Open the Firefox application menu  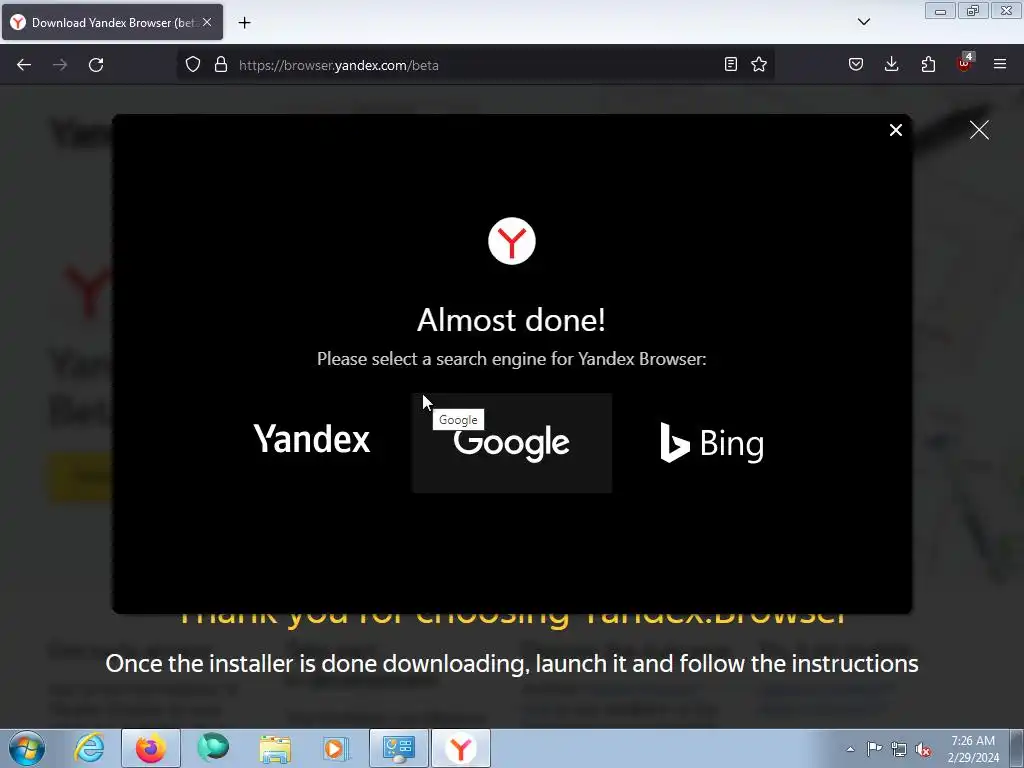click(x=1000, y=64)
